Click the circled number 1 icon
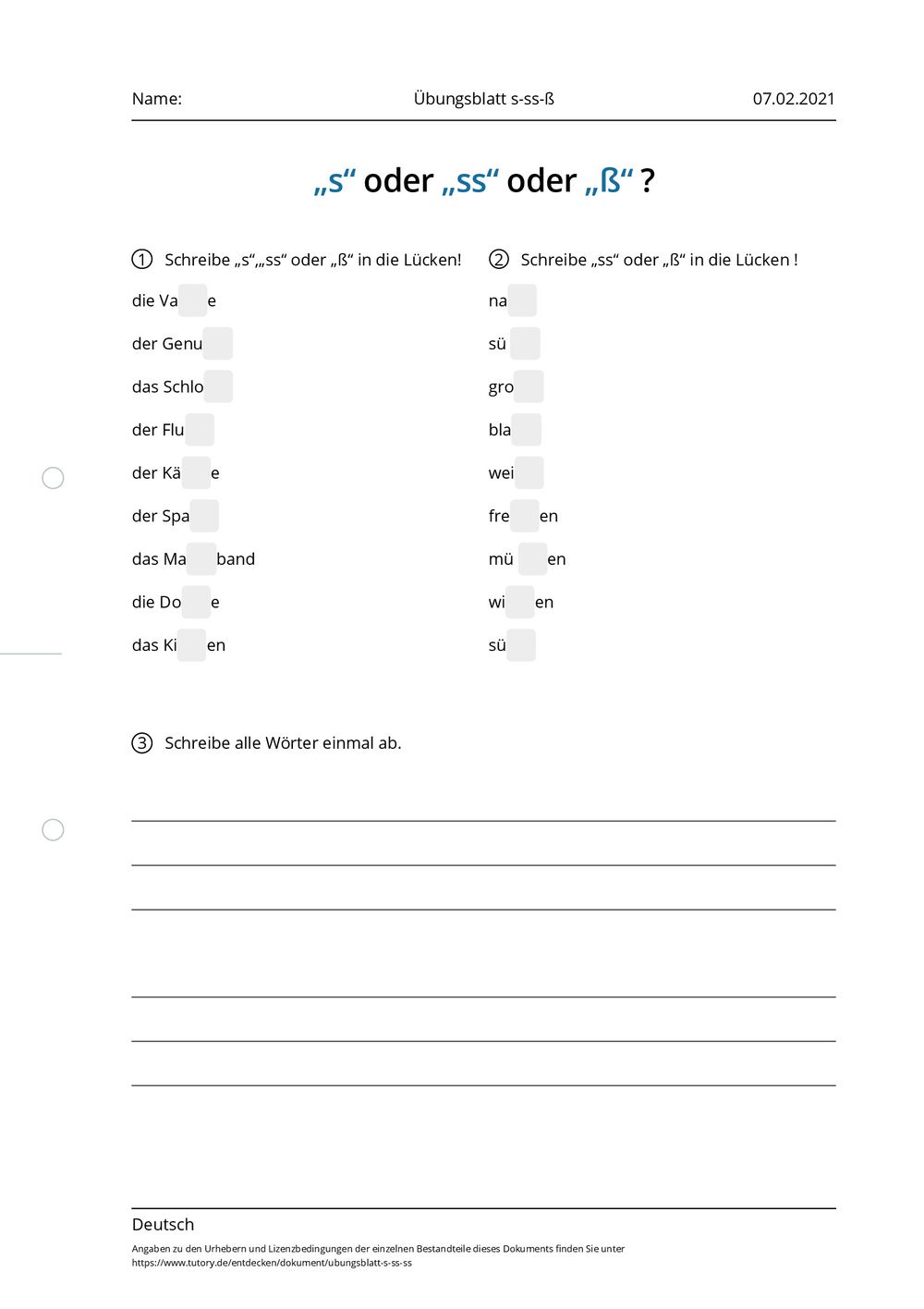The width and height of the screenshot is (924, 1309). click(142, 260)
